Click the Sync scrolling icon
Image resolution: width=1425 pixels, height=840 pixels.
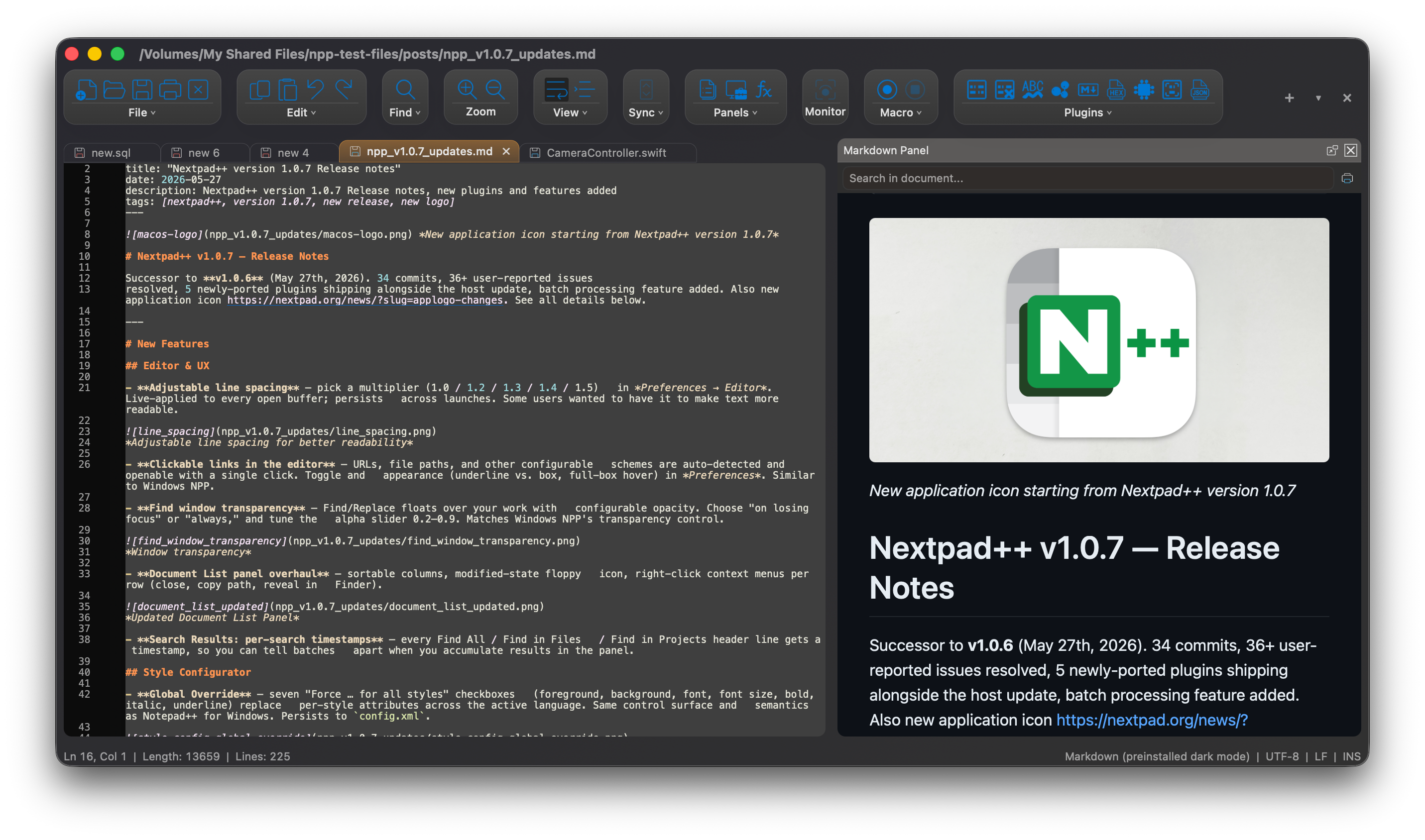coord(646,90)
